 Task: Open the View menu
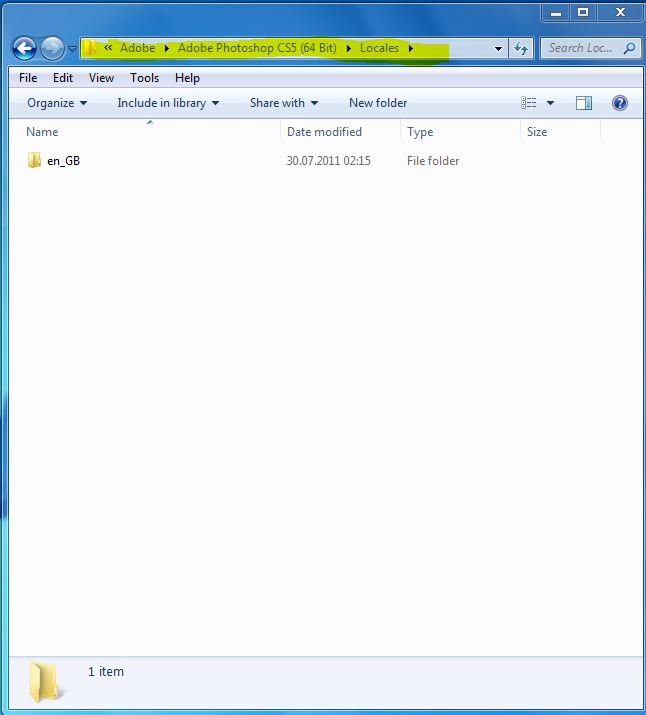(101, 78)
